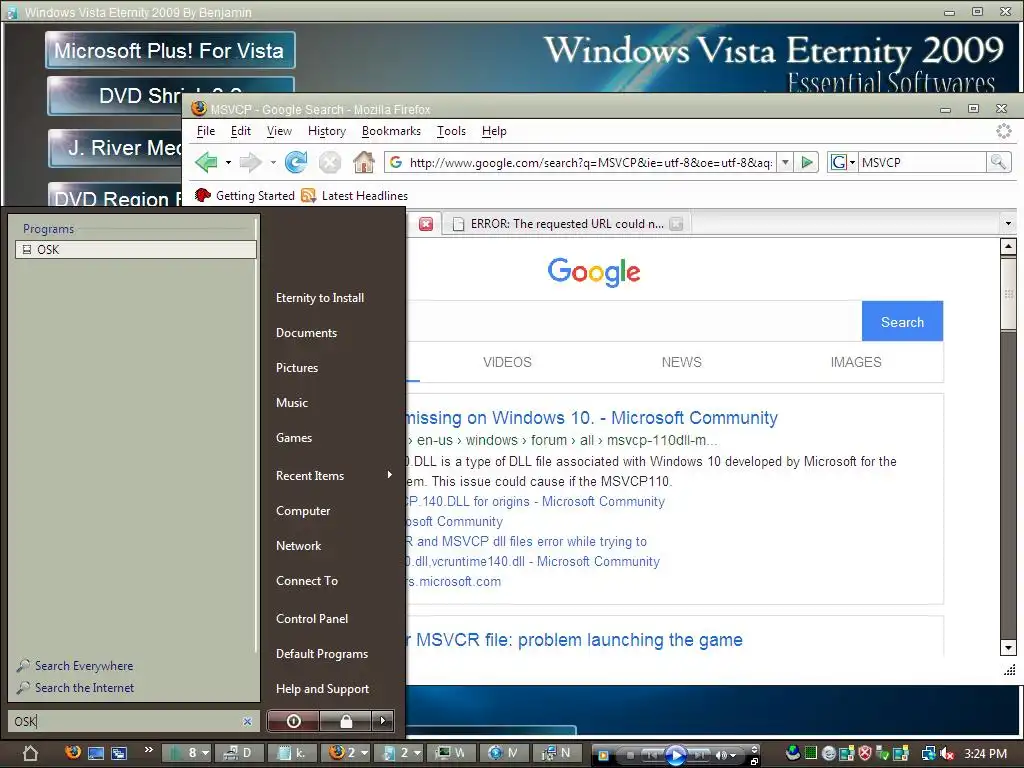Click the Firefox Forward arrow button
1024x768 pixels.
250,162
